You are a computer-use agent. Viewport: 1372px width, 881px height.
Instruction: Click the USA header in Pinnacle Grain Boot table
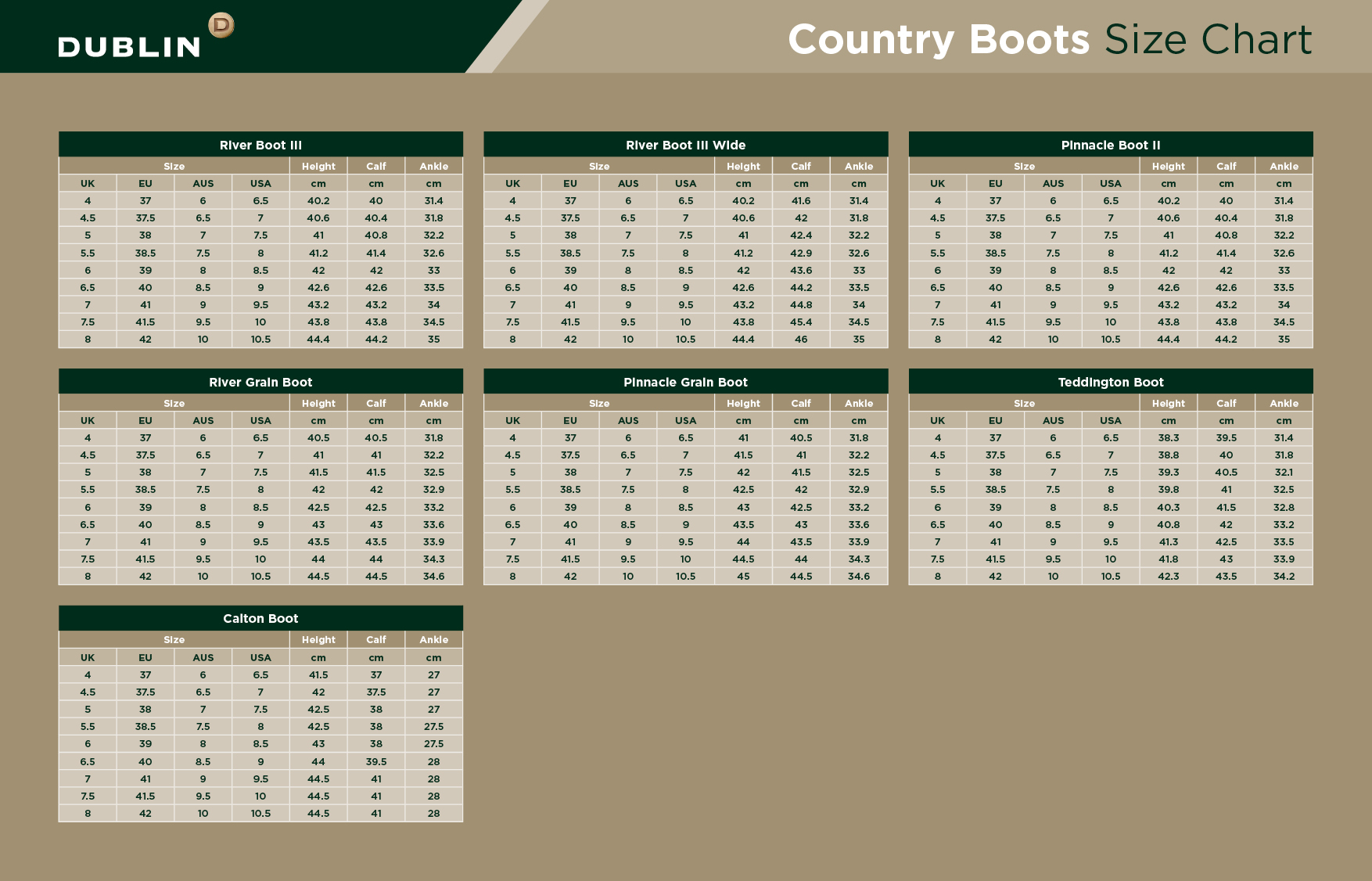click(686, 420)
